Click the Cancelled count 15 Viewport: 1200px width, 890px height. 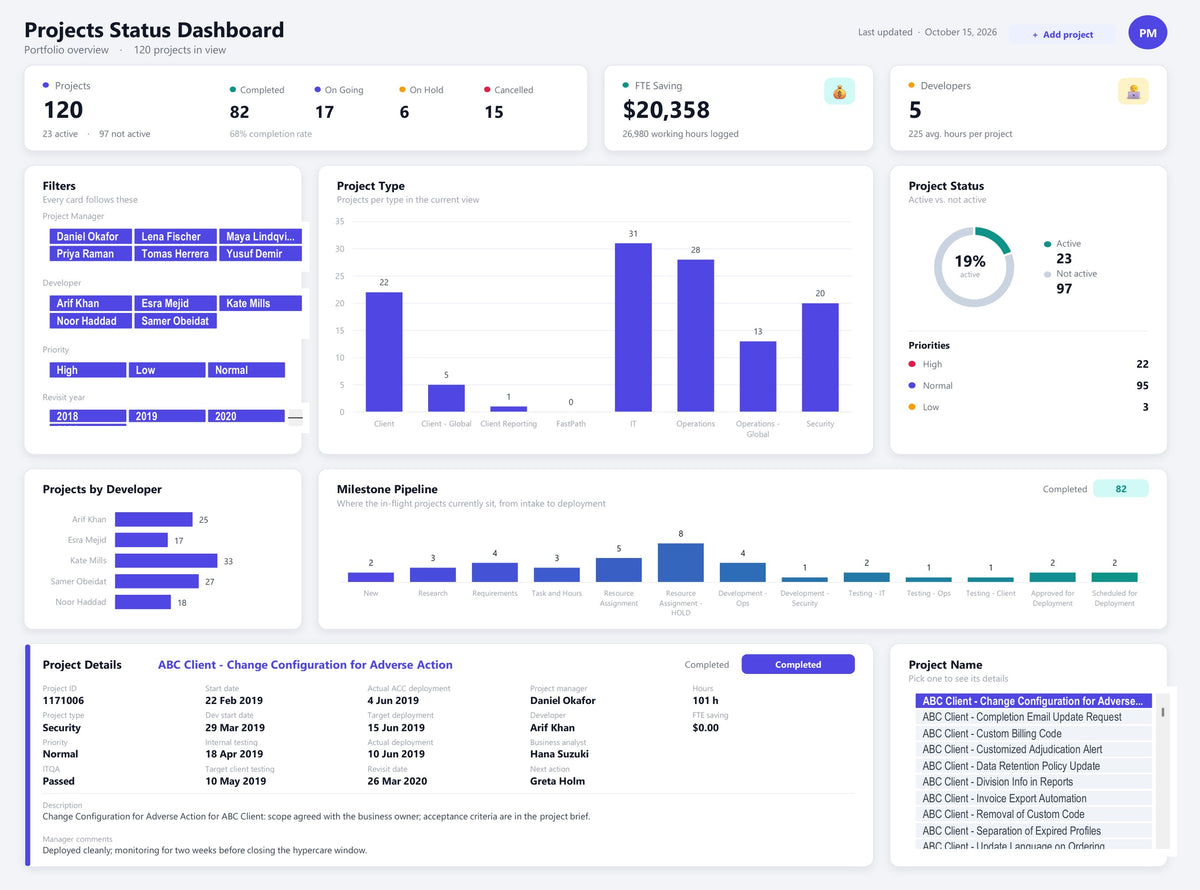[x=494, y=112]
